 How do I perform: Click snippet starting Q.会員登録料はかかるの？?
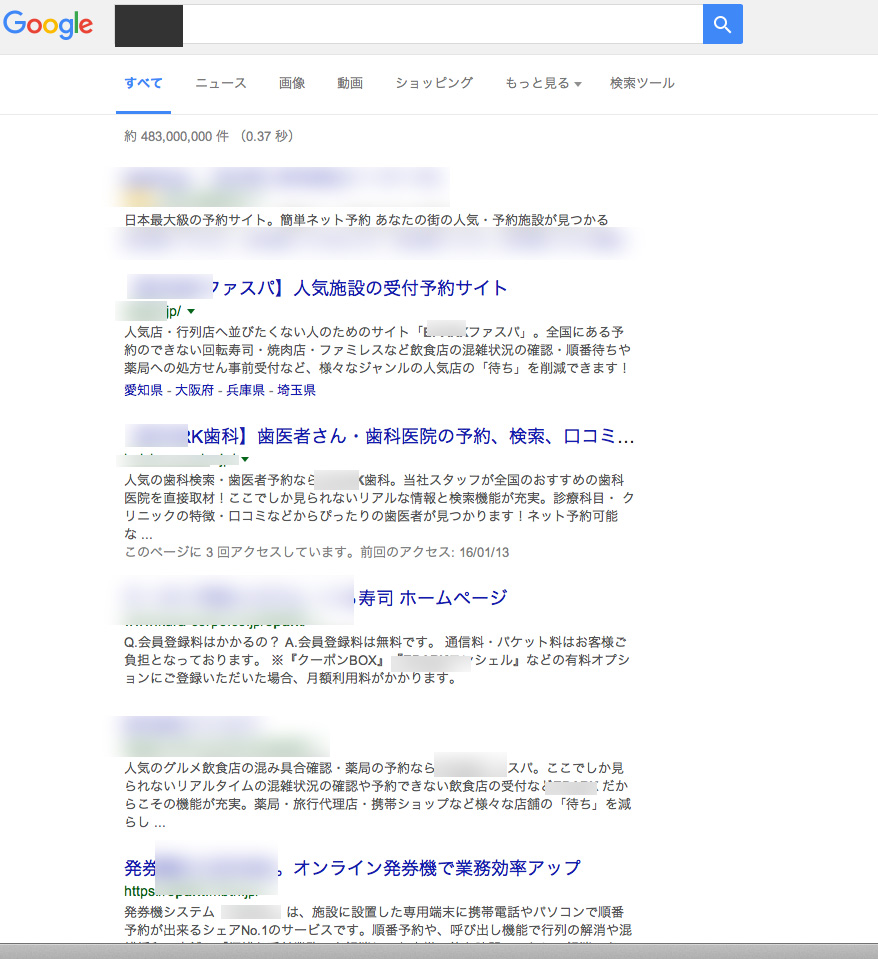[x=377, y=660]
